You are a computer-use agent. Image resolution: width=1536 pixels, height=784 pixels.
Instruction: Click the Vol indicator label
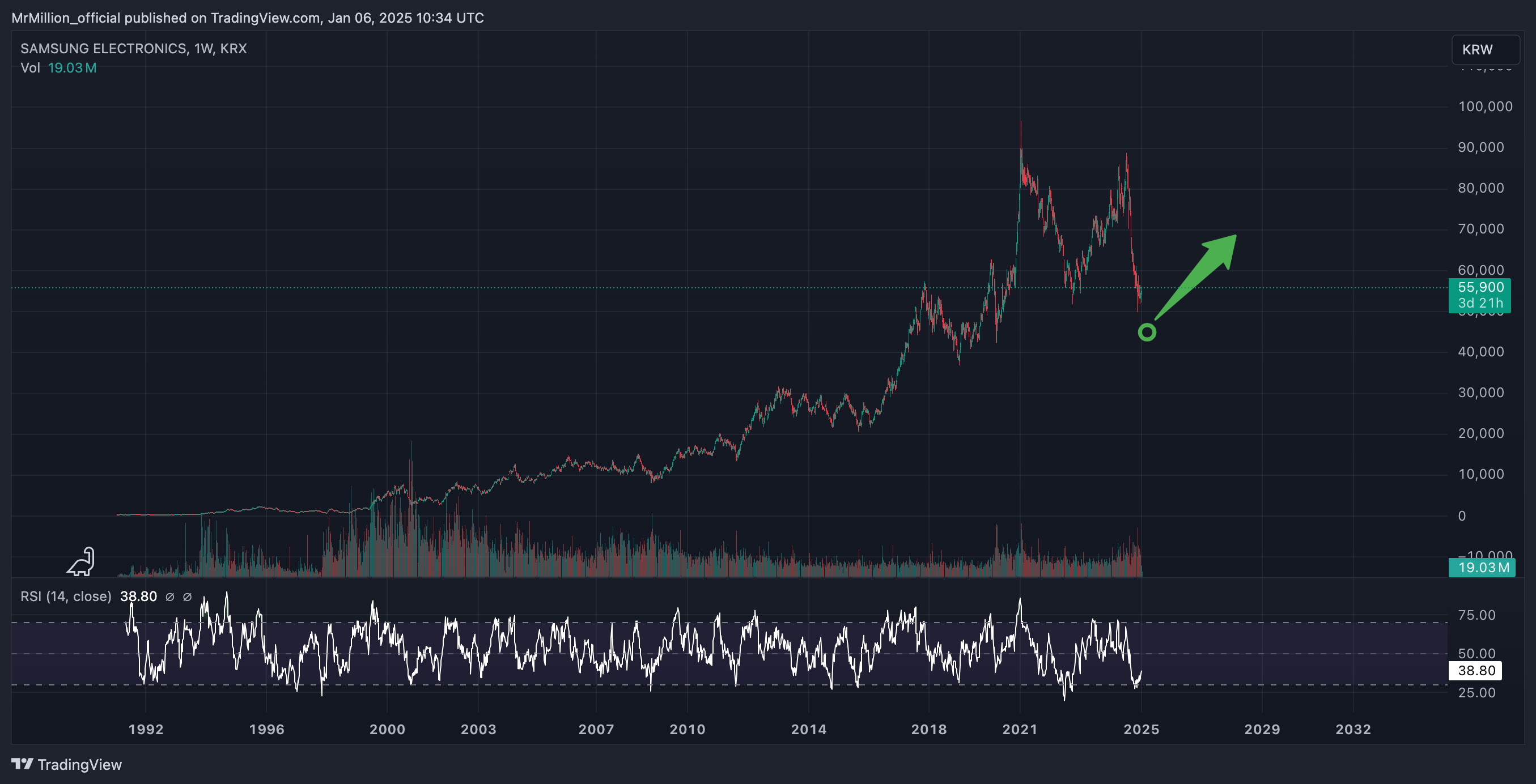coord(31,68)
